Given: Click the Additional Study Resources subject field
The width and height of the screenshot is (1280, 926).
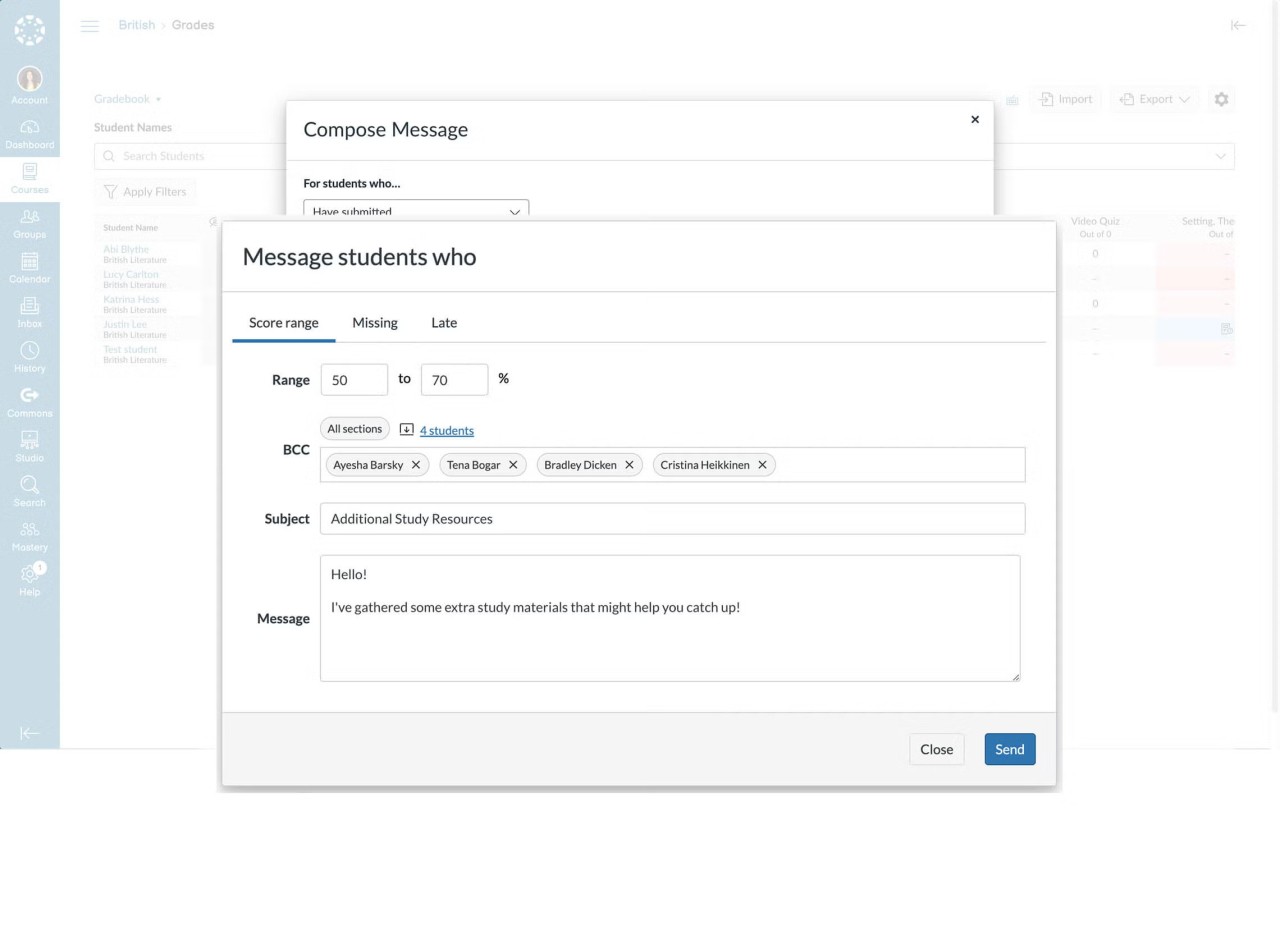Looking at the screenshot, I should (x=672, y=518).
